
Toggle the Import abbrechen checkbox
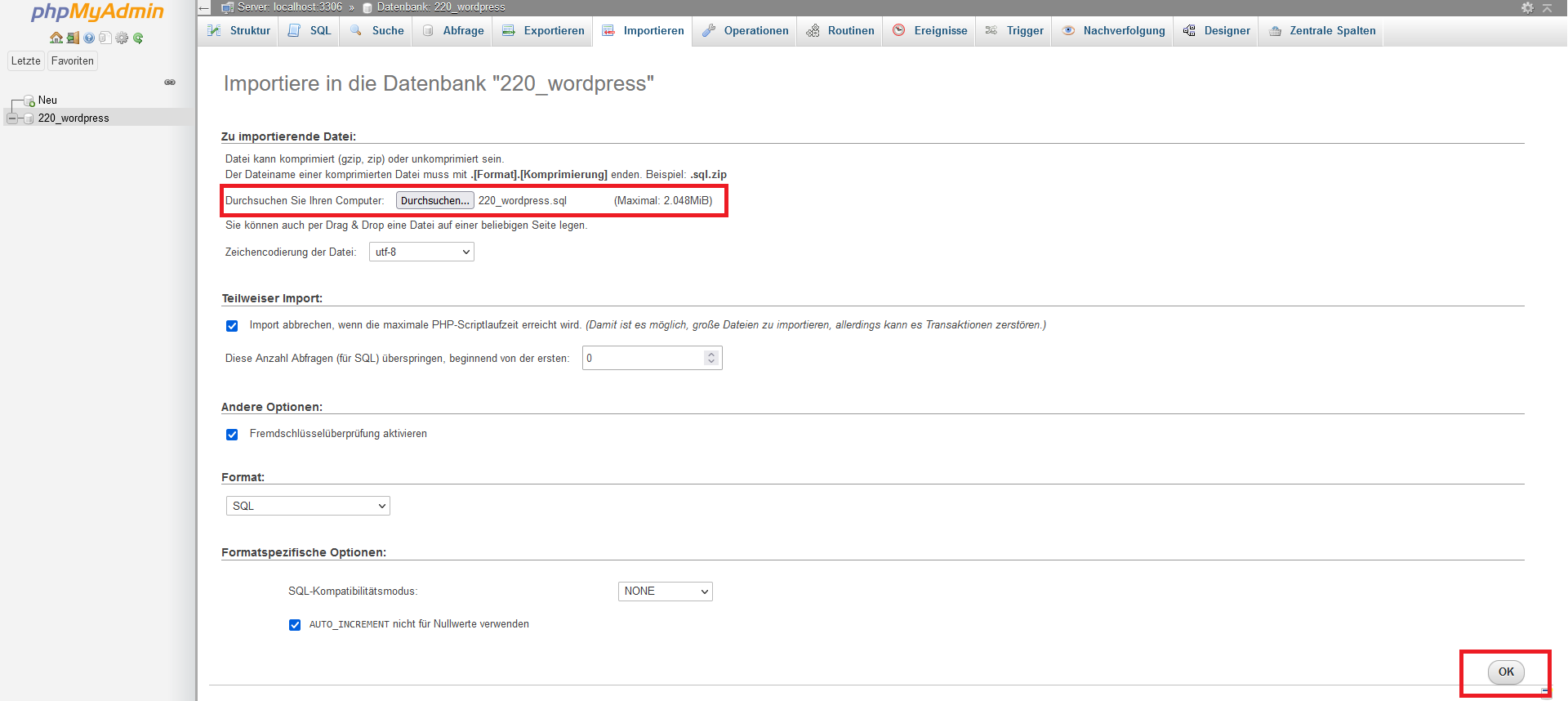pyautogui.click(x=232, y=326)
